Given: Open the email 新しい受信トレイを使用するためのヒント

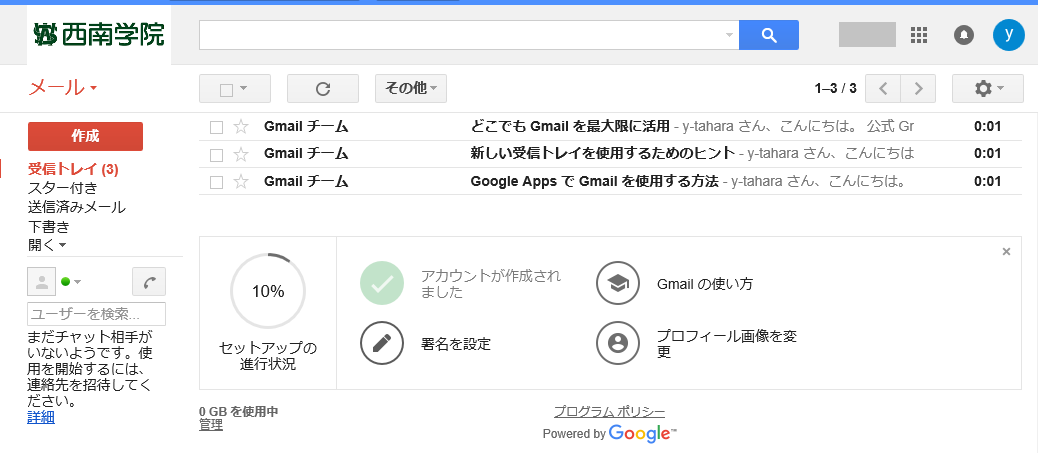Looking at the screenshot, I should coord(610,154).
